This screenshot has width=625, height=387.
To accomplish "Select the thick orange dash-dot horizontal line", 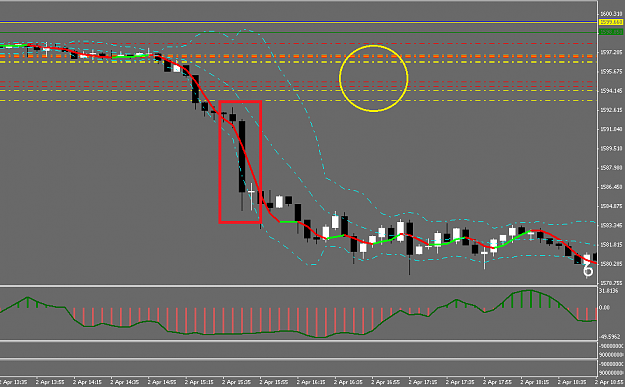I will point(298,57).
